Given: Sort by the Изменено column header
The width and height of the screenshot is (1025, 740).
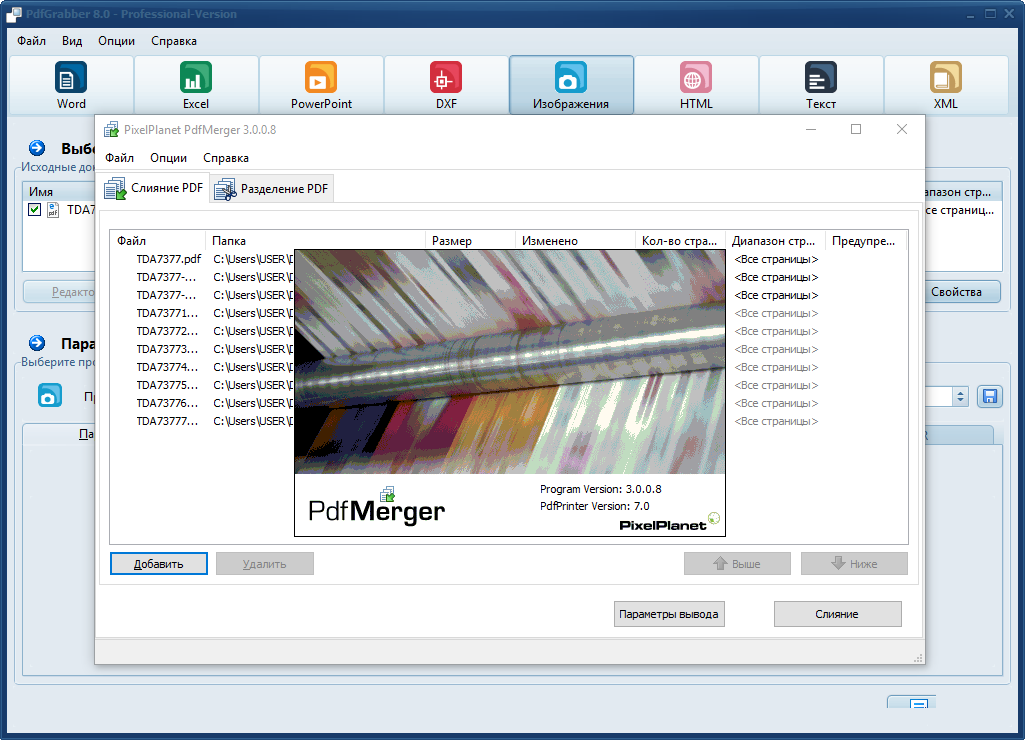Looking at the screenshot, I should click(575, 241).
